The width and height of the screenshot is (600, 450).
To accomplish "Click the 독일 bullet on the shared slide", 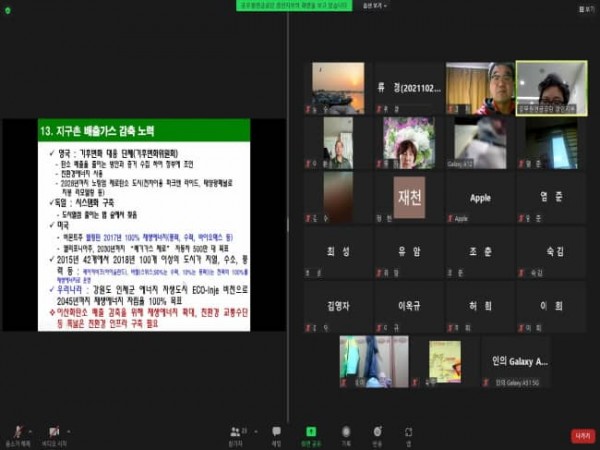I will pos(82,202).
